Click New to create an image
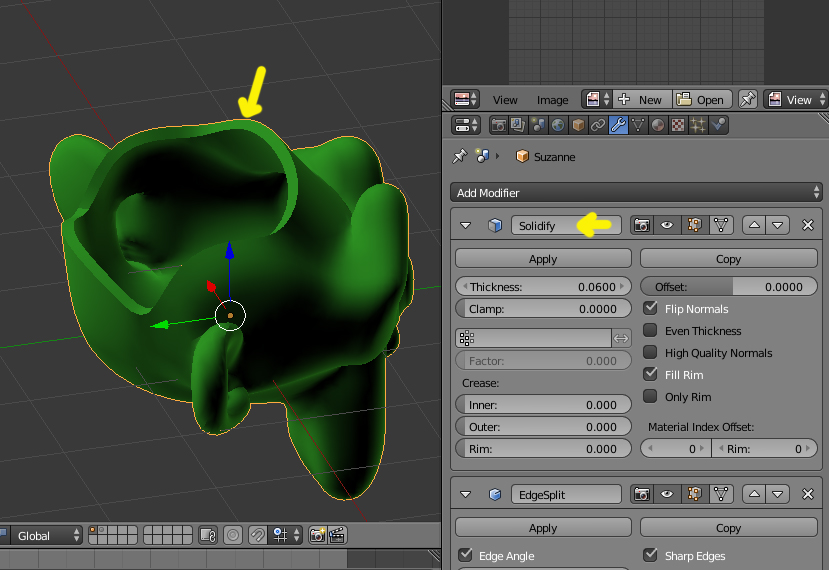829x570 pixels. coord(642,99)
